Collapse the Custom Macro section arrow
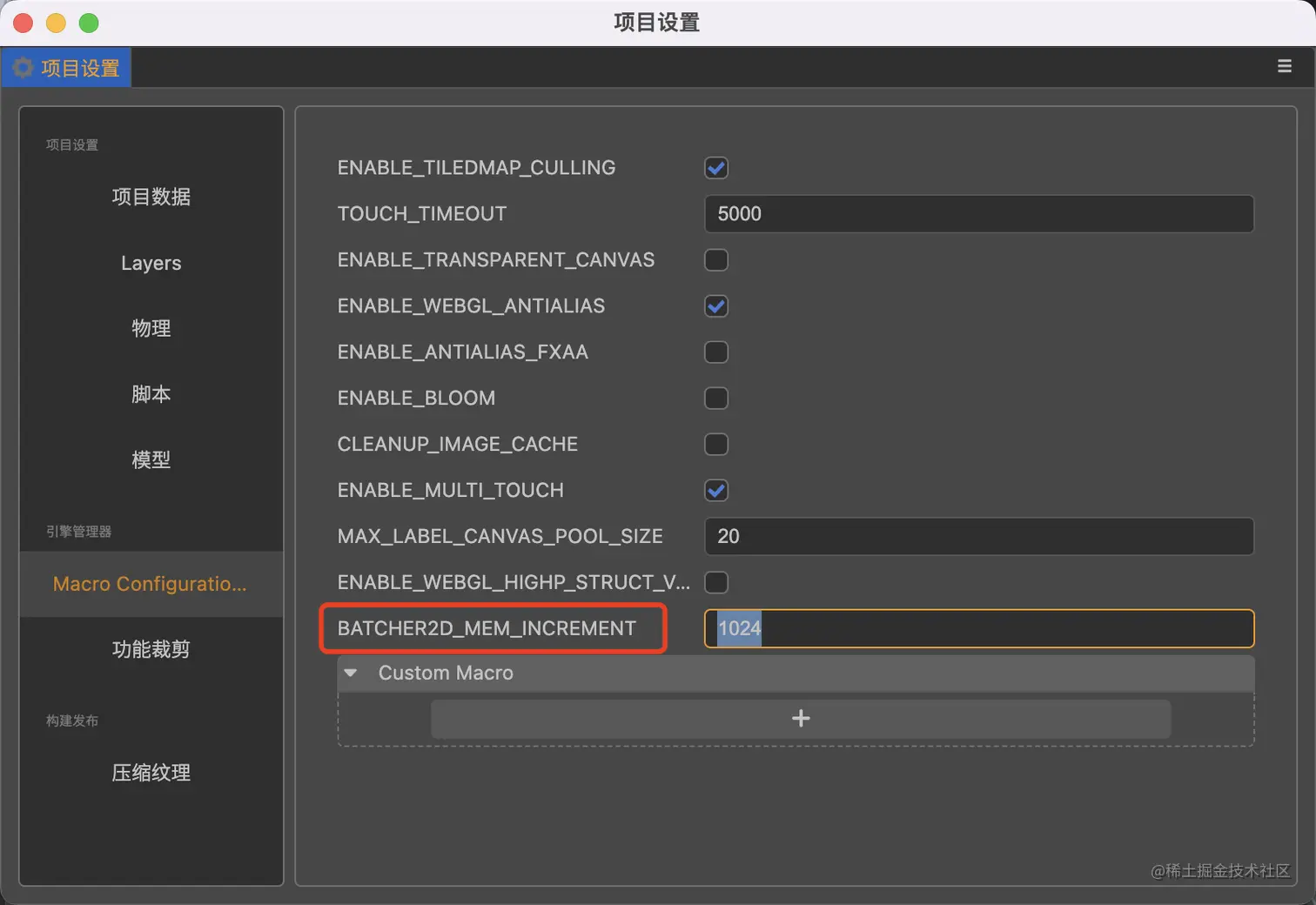Image resolution: width=1316 pixels, height=905 pixels. (351, 673)
